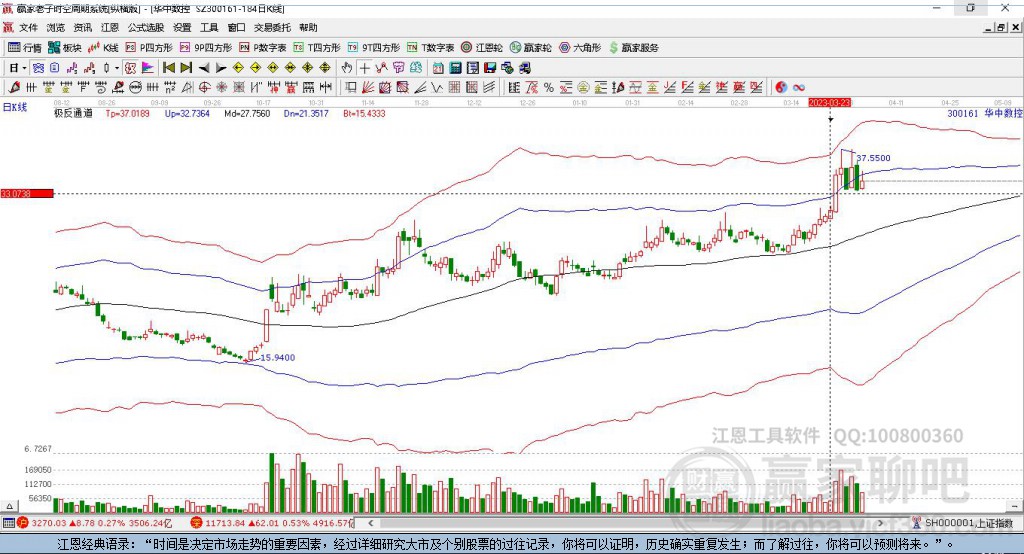This screenshot has width=1024, height=554.
Task: Open the P数字表 tool
Action: pyautogui.click(x=263, y=48)
